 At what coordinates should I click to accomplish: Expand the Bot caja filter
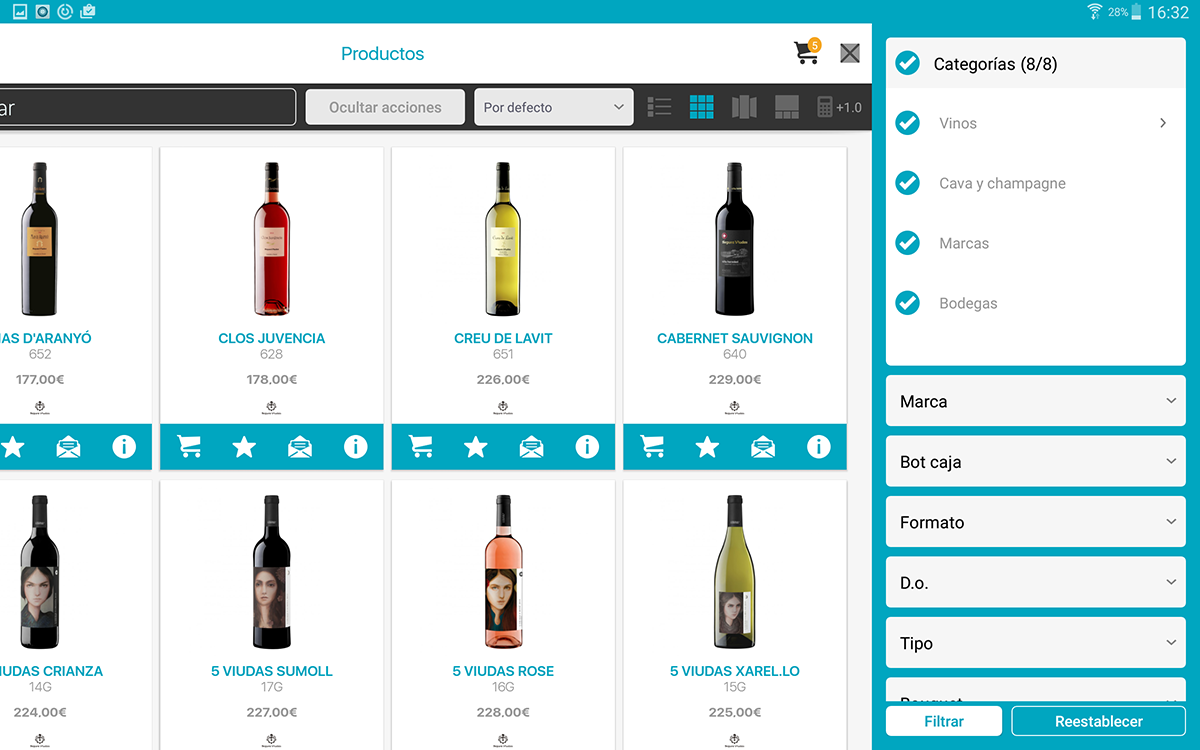point(1036,461)
